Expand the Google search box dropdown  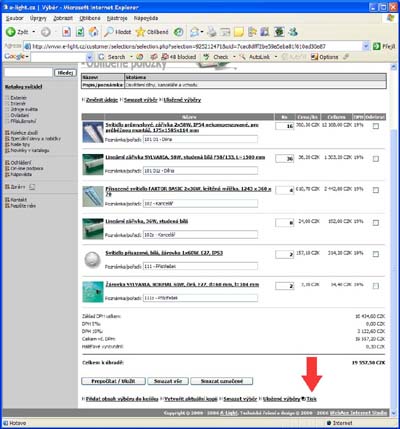(89, 57)
